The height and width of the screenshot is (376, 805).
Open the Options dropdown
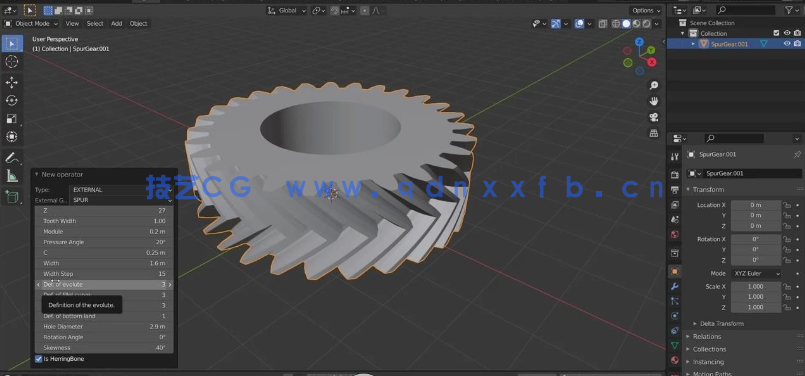[x=645, y=10]
